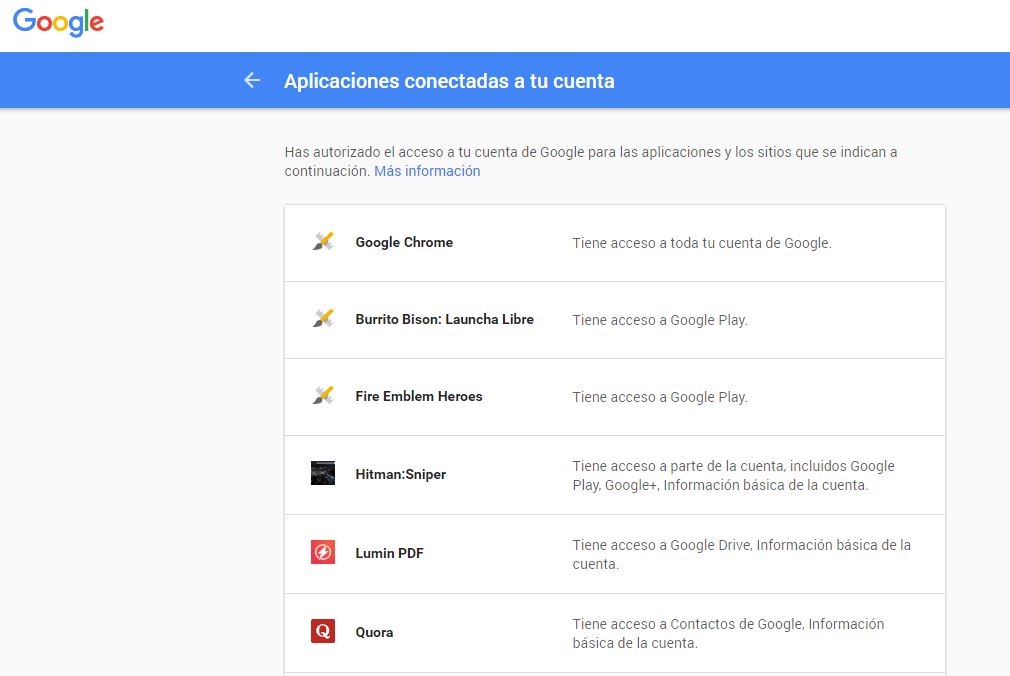Screen dimensions: 1010x676
Task: Click the Google logo
Action: (58, 22)
